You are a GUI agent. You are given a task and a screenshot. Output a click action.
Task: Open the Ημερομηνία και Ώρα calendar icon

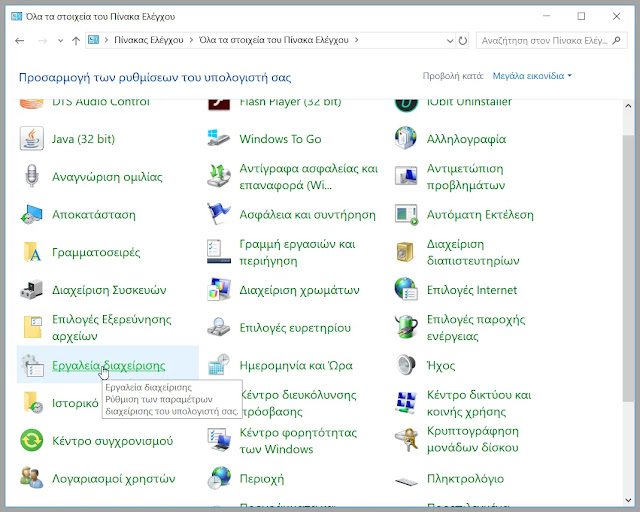click(219, 365)
